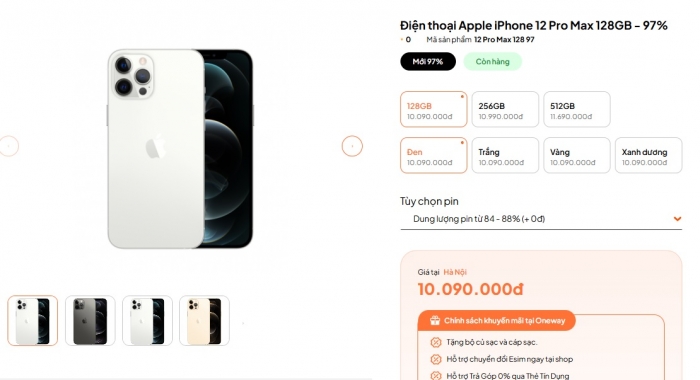This screenshot has width=700, height=380.
Task: Click the gift icon in promotion banner
Action: pos(434,321)
